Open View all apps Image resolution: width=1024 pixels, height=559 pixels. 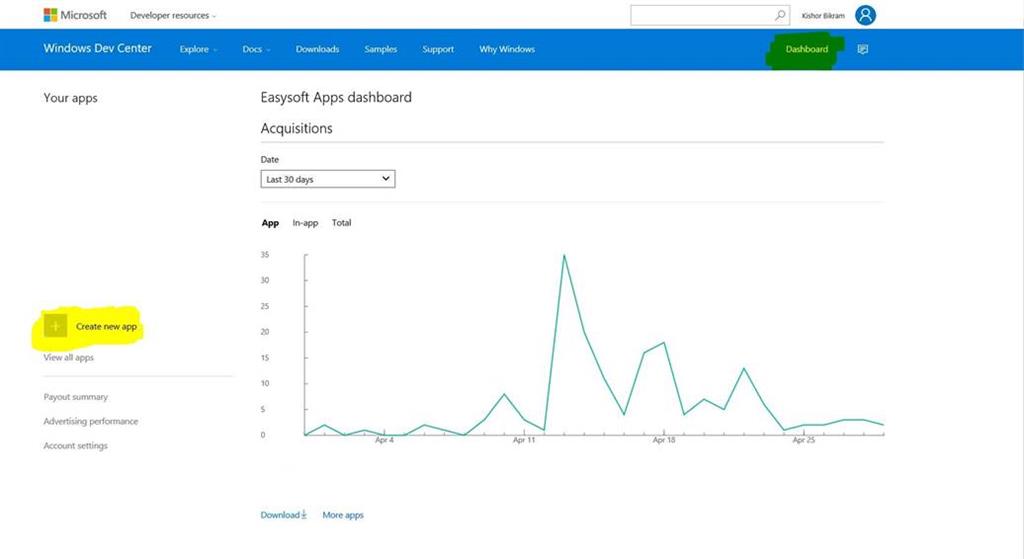69,358
